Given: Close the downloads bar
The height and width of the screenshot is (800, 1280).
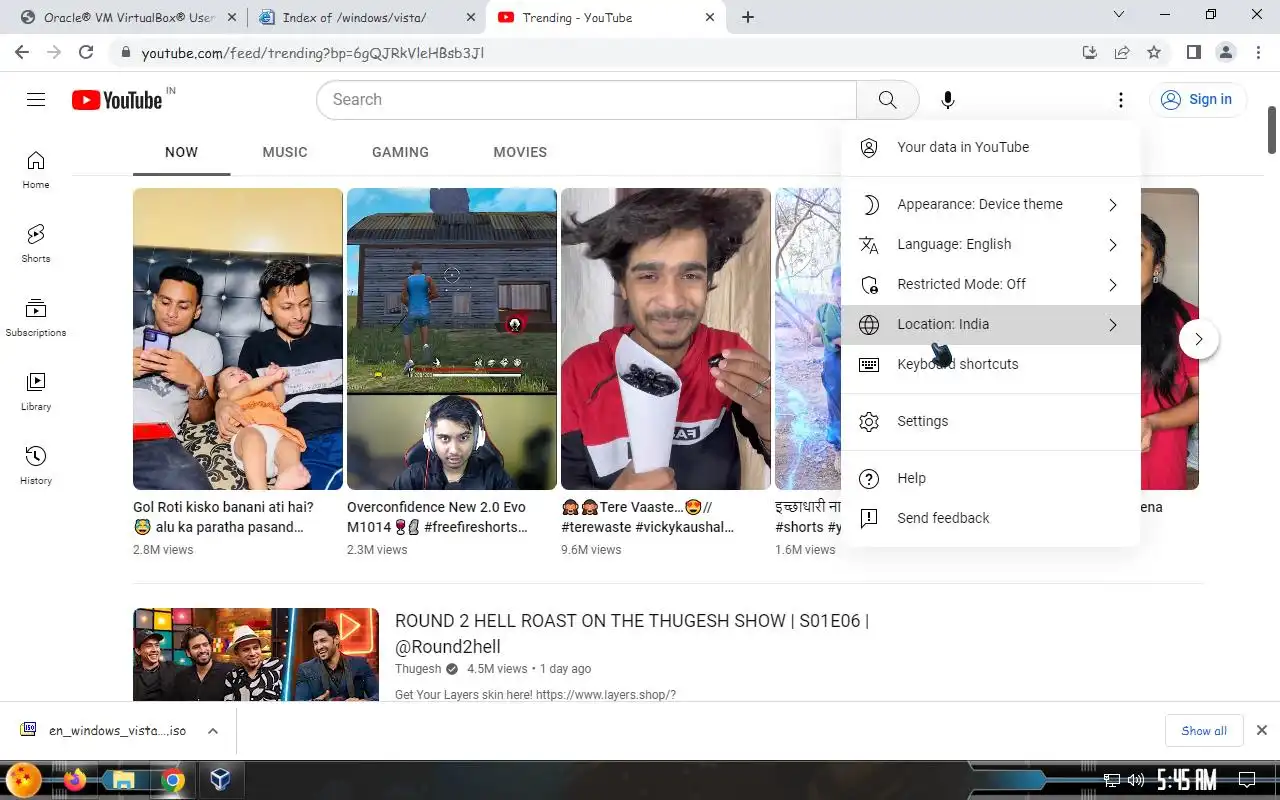Looking at the screenshot, I should (1261, 731).
